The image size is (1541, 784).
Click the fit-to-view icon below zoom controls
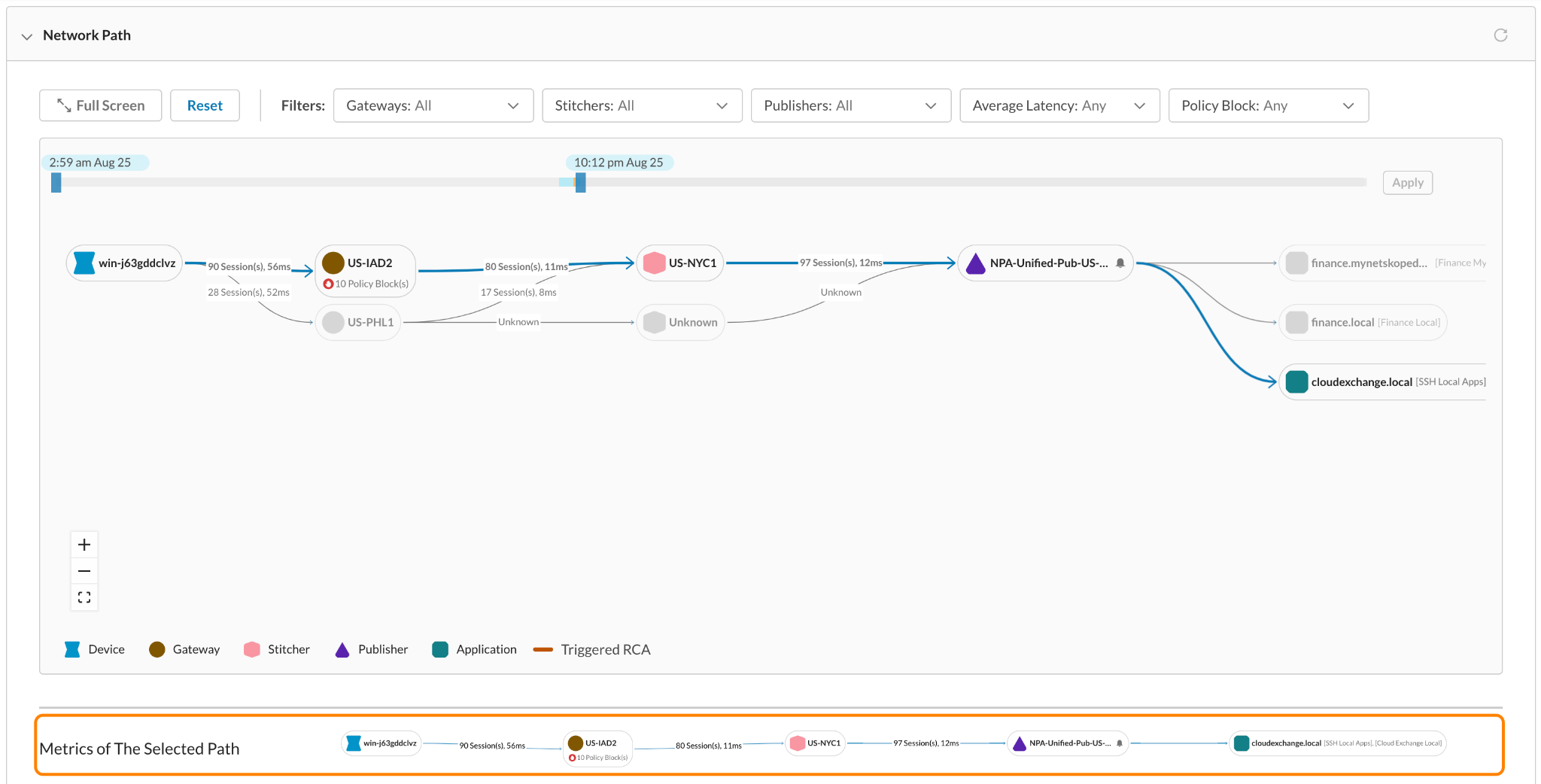84,597
